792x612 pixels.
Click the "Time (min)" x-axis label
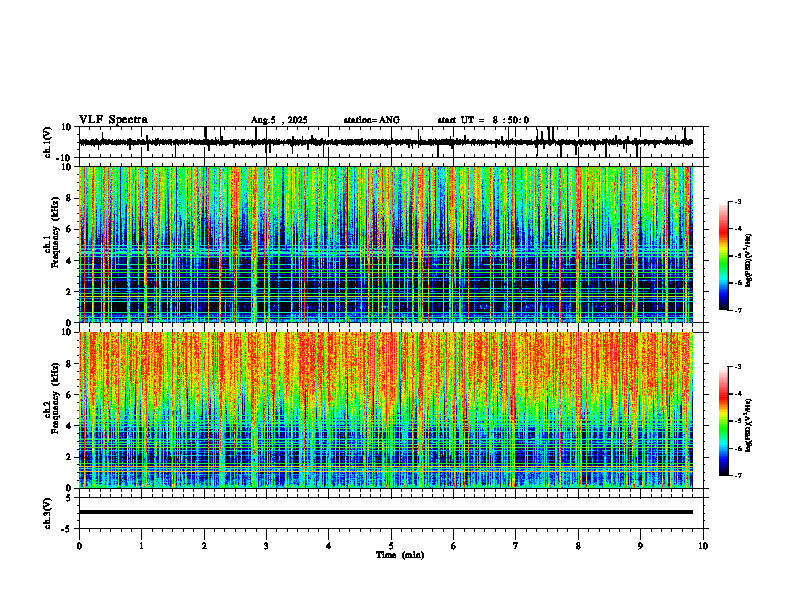pyautogui.click(x=400, y=555)
